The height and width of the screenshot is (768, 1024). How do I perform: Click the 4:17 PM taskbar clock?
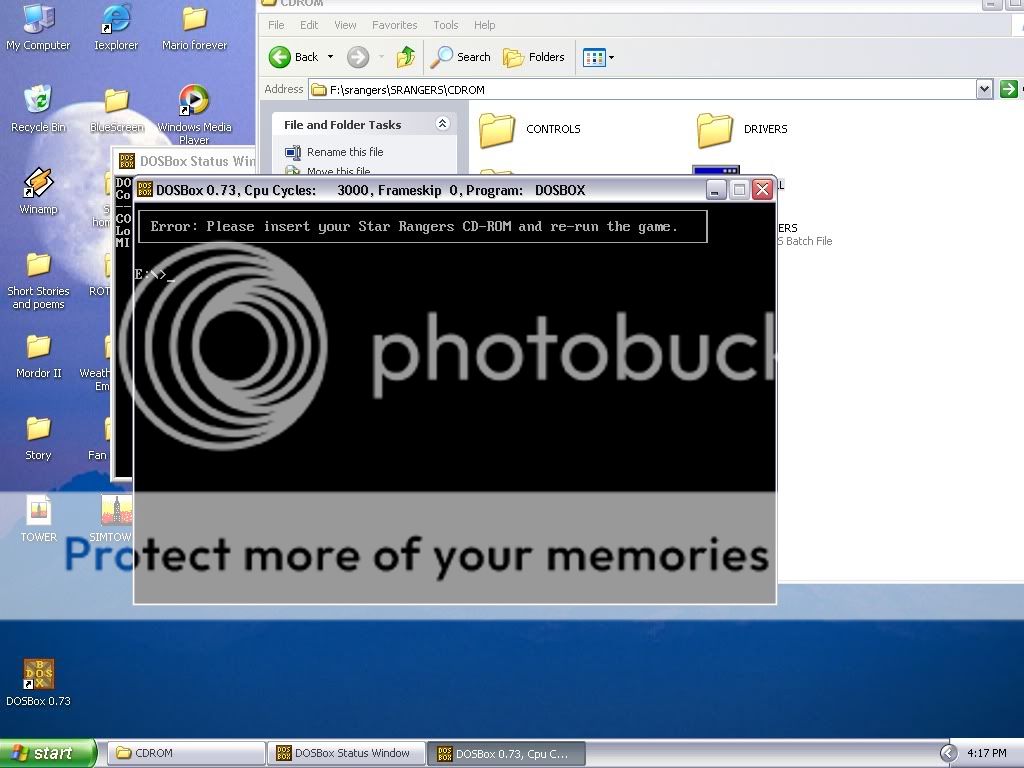point(986,753)
